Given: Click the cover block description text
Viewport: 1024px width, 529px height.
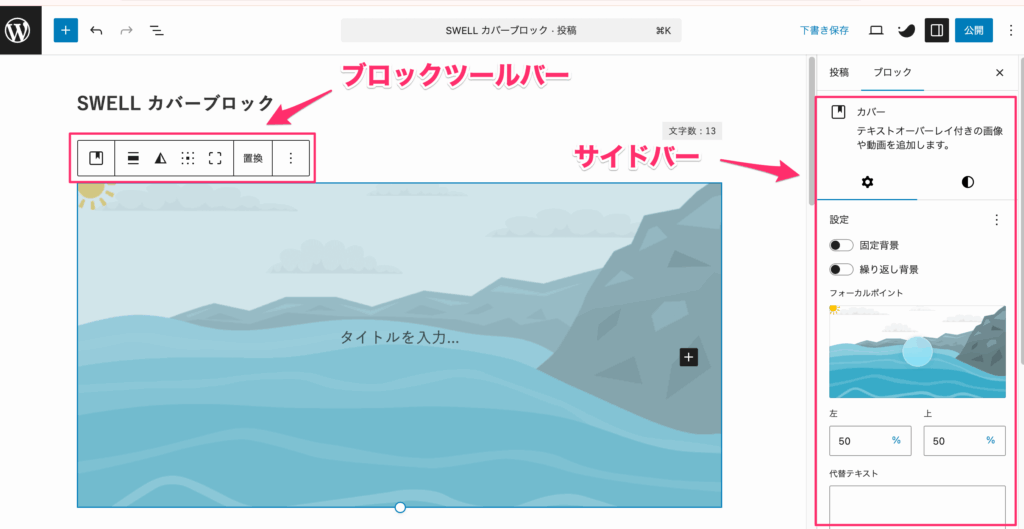Looking at the screenshot, I should (928, 138).
